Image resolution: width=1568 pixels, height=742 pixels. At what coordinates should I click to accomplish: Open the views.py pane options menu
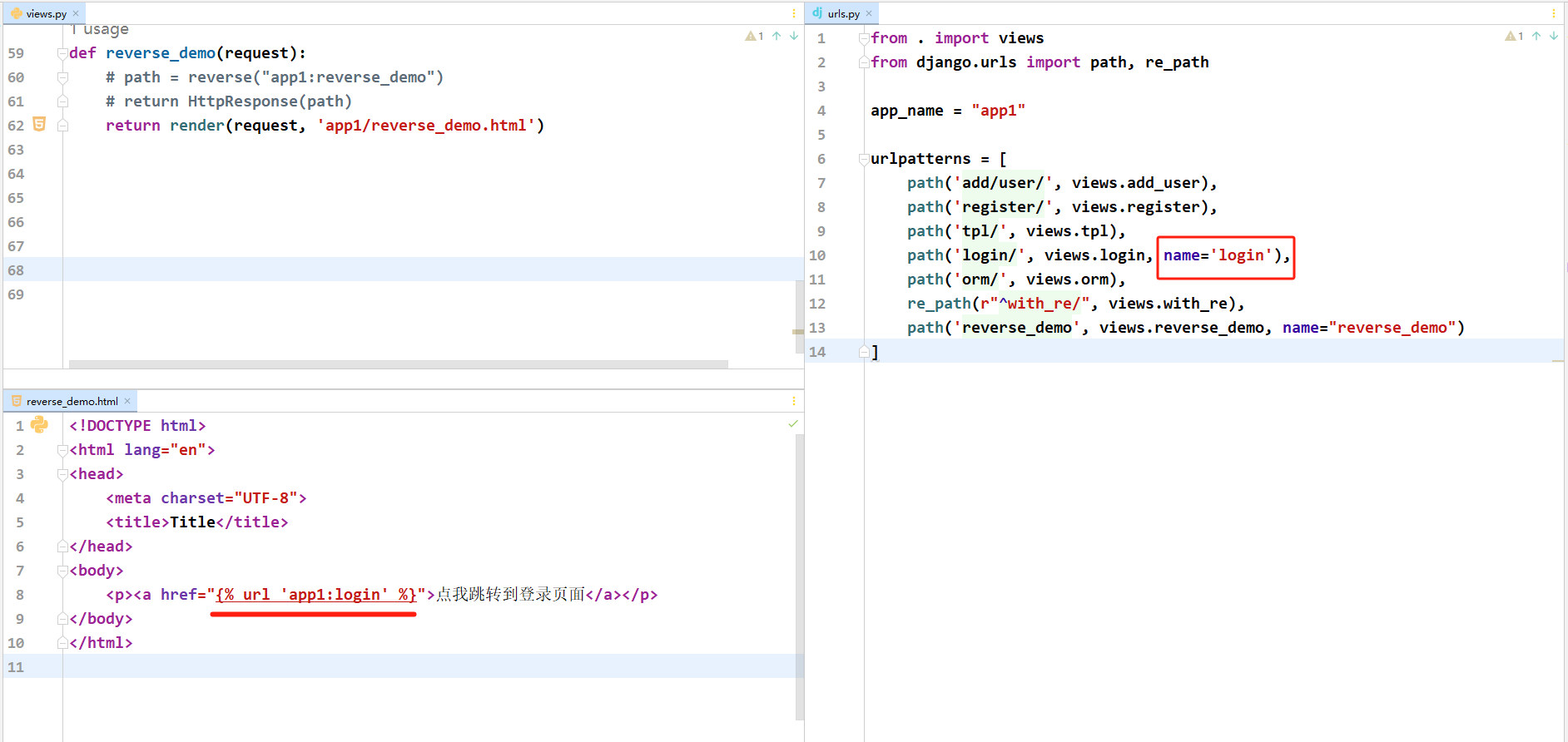tap(793, 13)
